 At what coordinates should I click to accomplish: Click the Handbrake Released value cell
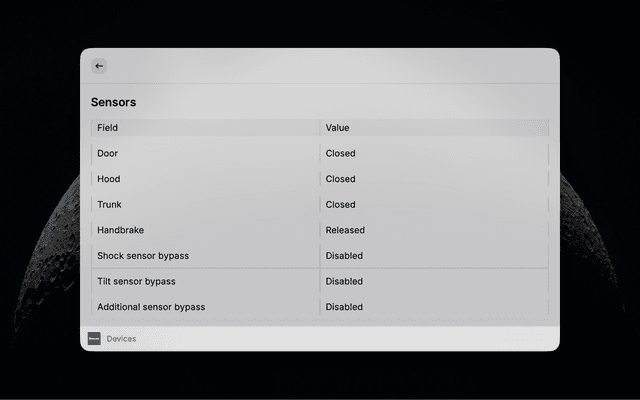coord(434,230)
